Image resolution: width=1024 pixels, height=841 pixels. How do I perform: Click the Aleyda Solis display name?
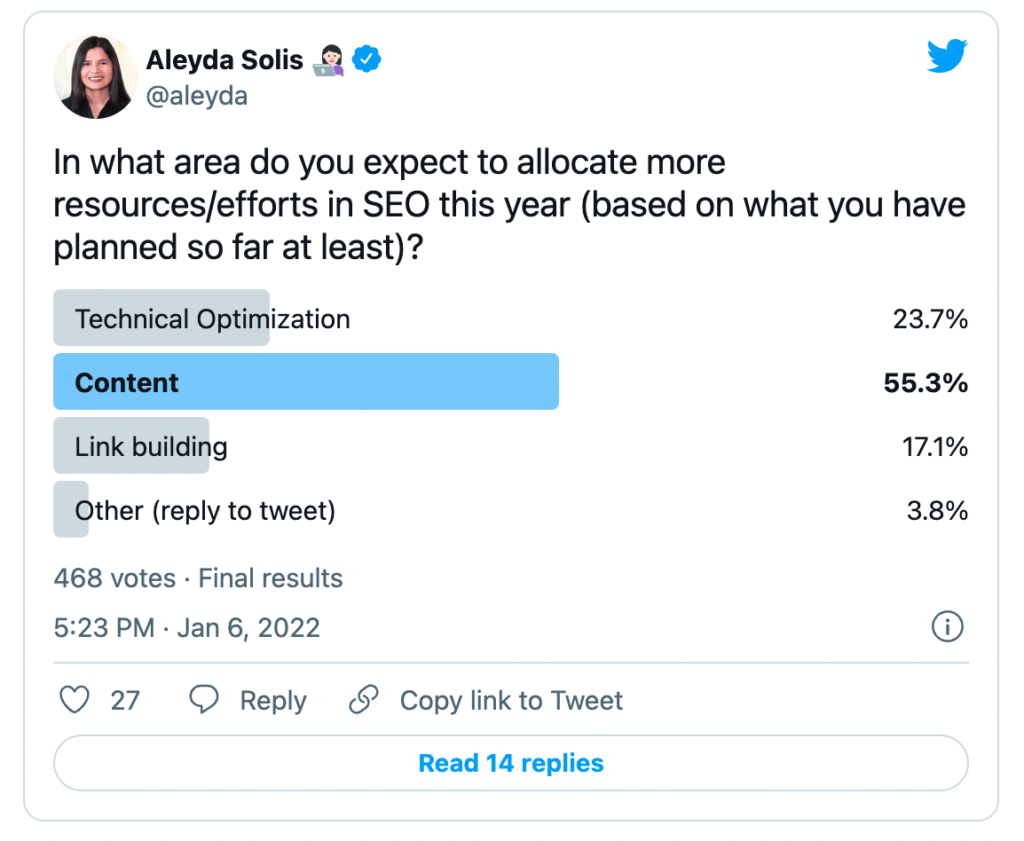click(224, 59)
